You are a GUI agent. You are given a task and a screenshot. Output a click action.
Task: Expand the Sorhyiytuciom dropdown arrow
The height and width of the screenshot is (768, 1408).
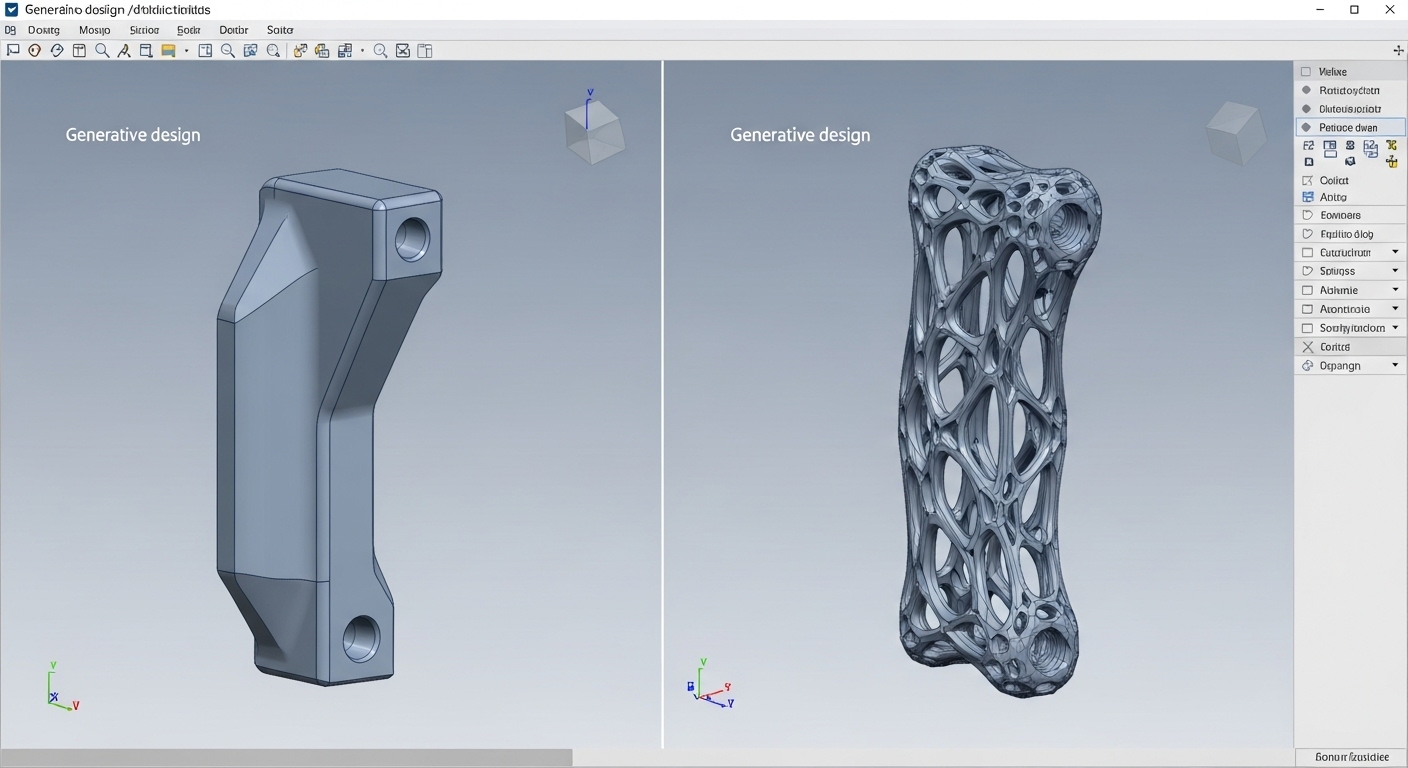point(1395,327)
